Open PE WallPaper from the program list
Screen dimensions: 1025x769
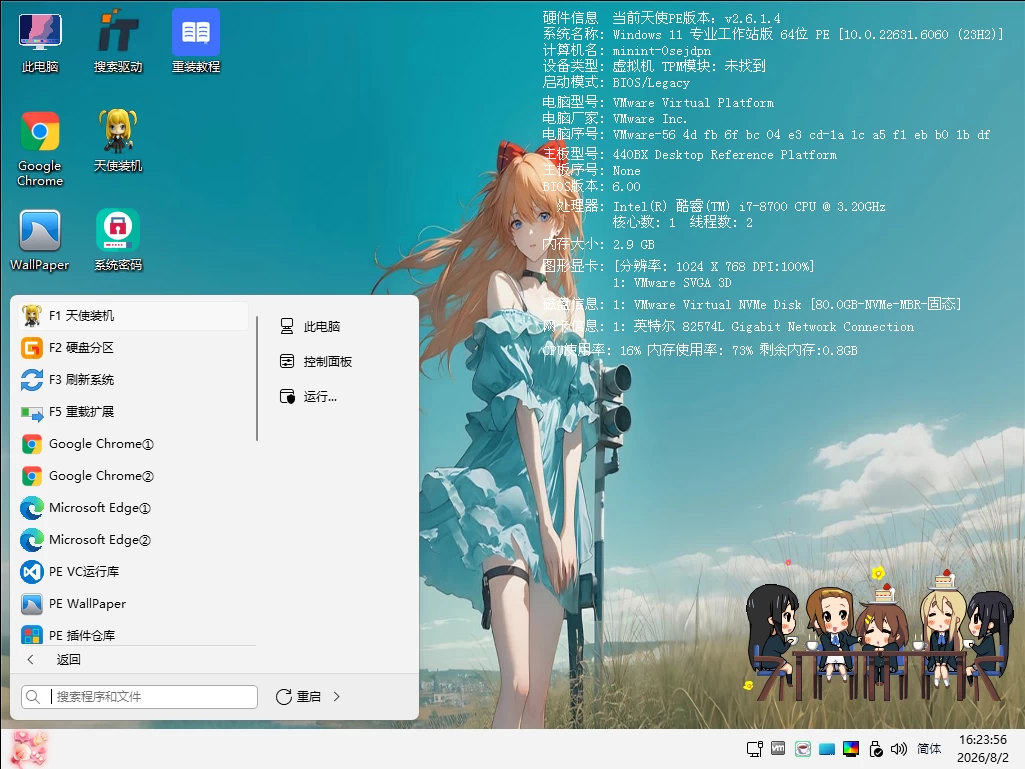click(x=133, y=604)
